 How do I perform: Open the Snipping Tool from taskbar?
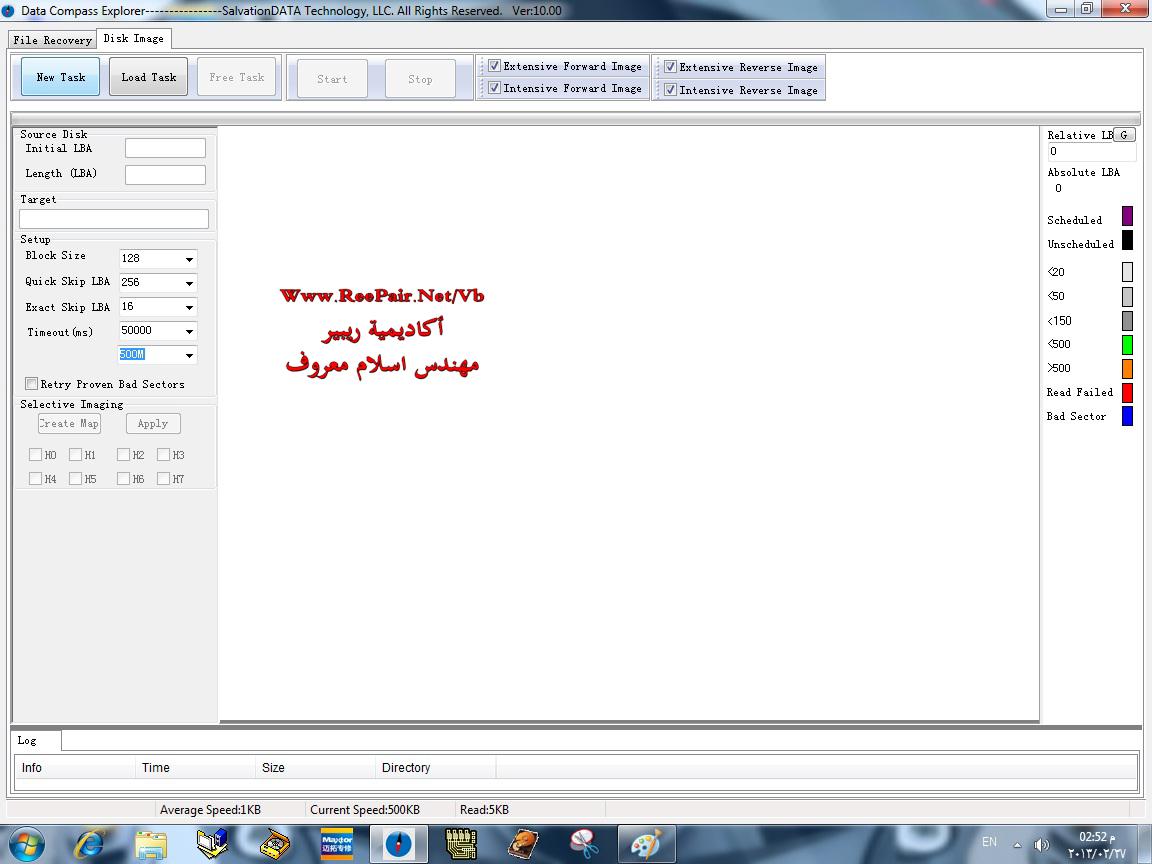pyautogui.click(x=584, y=844)
